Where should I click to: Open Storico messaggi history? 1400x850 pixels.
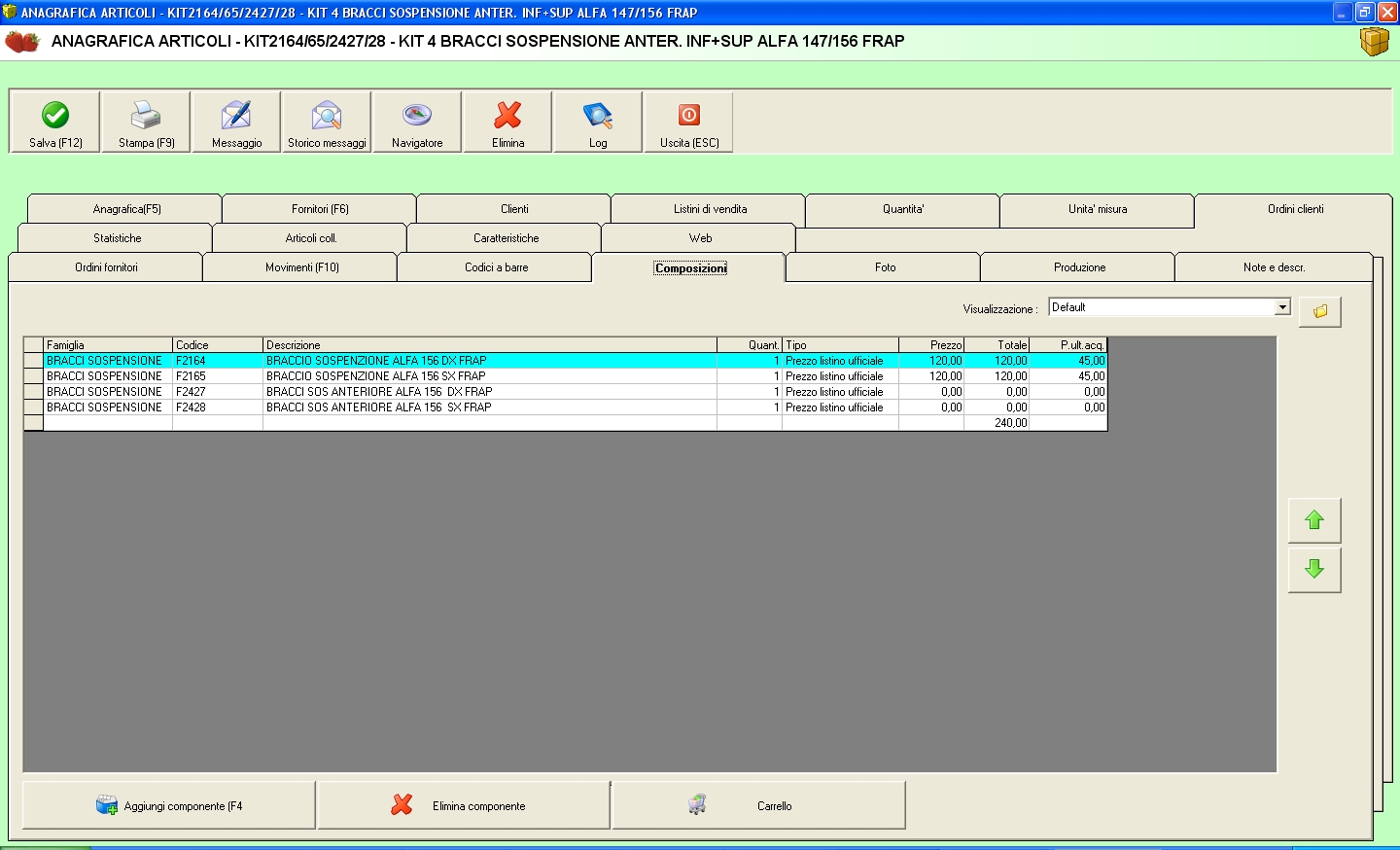[x=327, y=122]
